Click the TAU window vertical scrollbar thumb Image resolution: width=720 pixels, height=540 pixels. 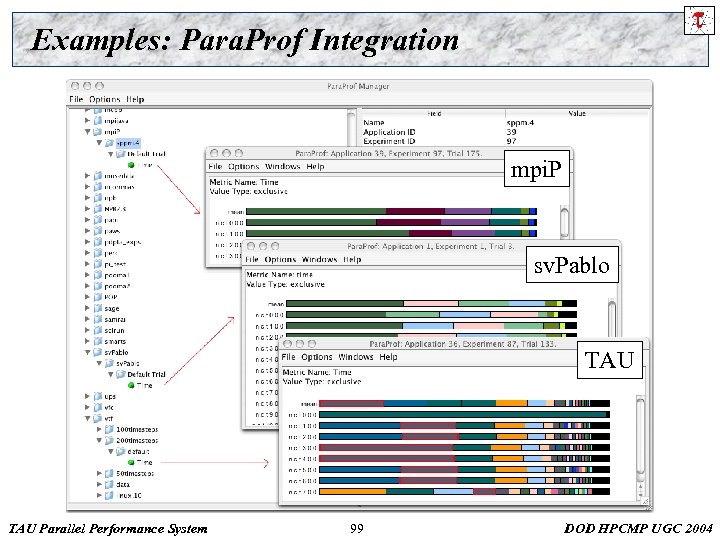640,435
